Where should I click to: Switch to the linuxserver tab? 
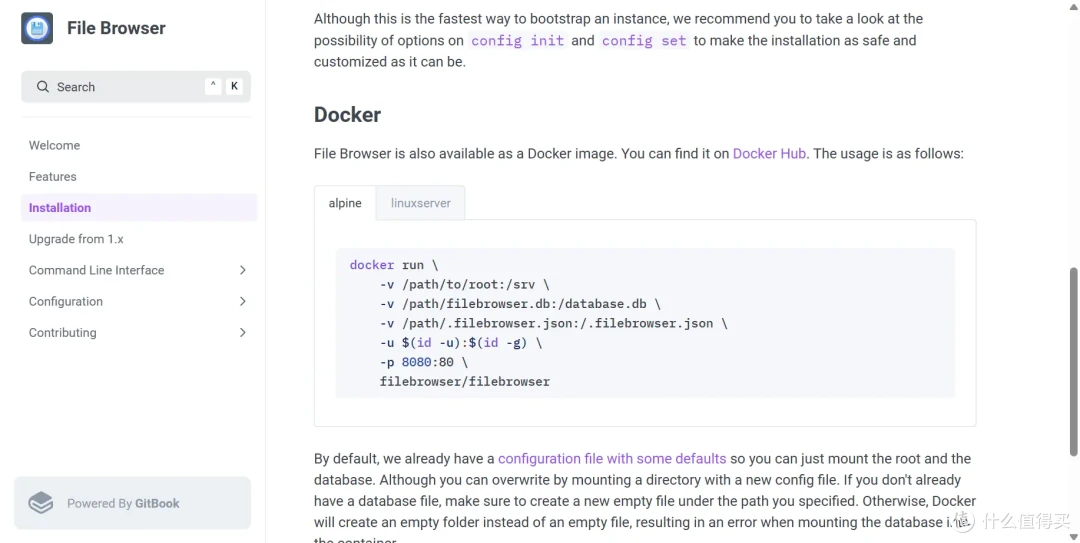click(x=421, y=203)
